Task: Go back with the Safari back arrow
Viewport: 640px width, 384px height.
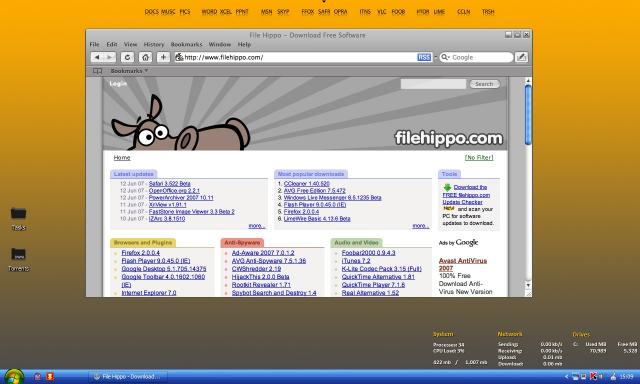Action: click(x=97, y=58)
